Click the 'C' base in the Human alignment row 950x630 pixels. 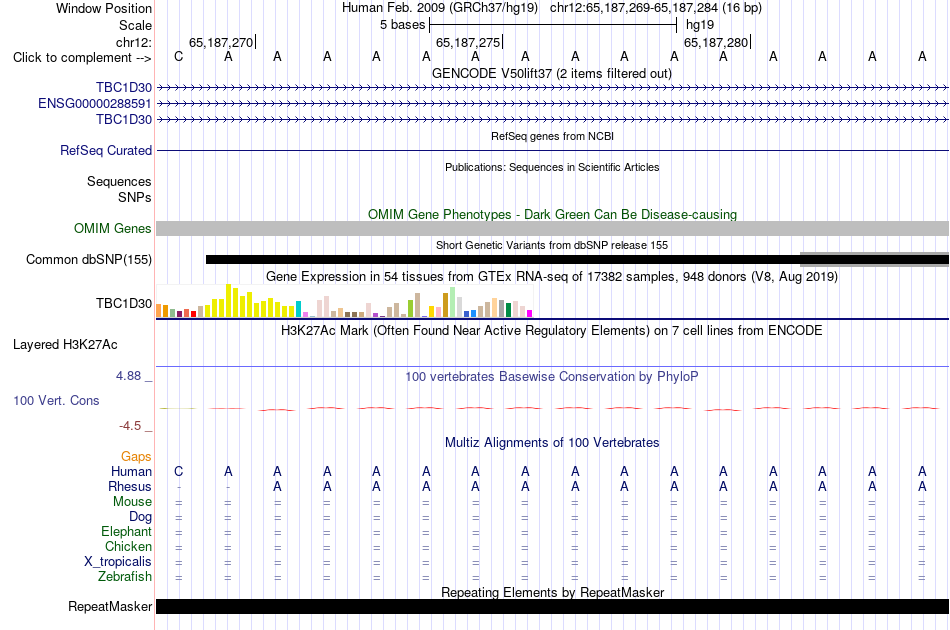[x=178, y=471]
